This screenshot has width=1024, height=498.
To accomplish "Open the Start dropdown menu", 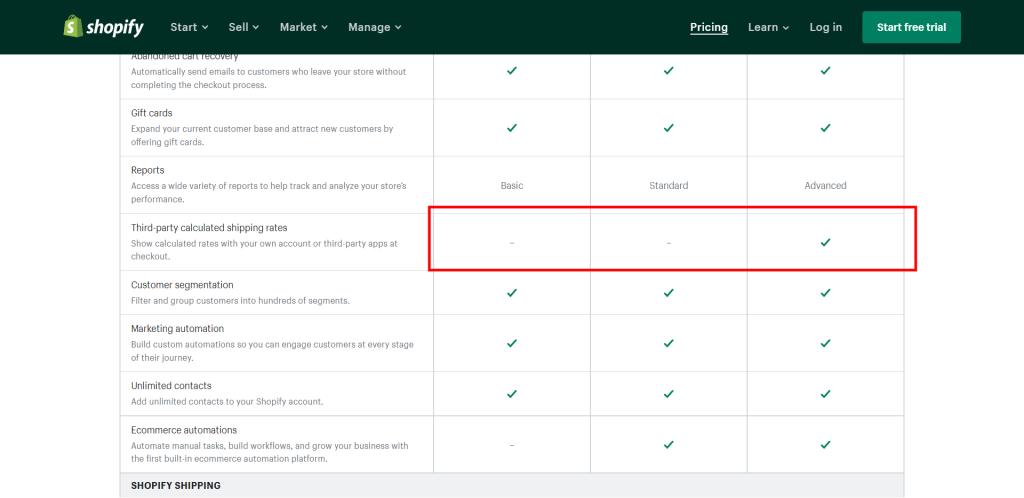I will 189,27.
